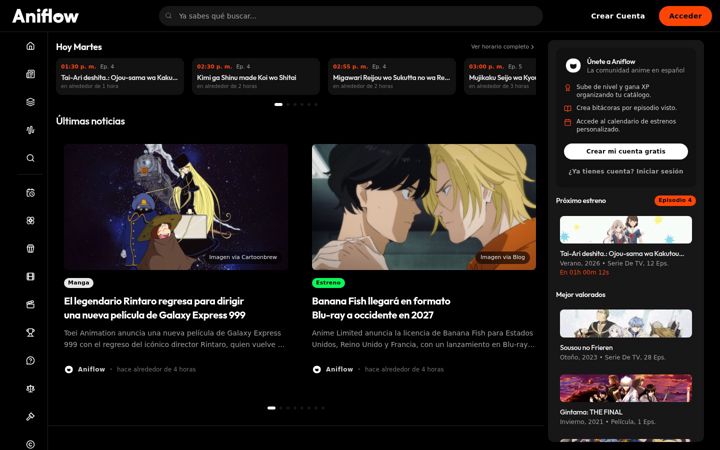Viewport: 720px width, 450px height.
Task: Click 'Crear mi cuenta gratis' button
Action: tap(626, 152)
